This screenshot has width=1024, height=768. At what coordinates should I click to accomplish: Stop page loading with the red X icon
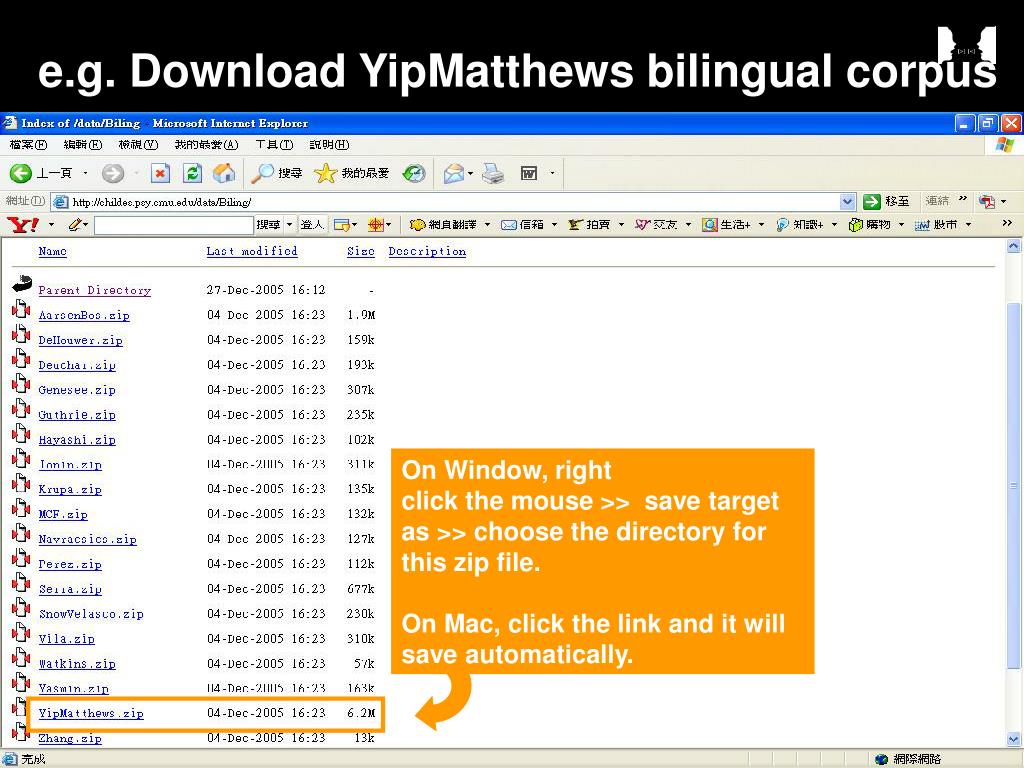(x=160, y=173)
